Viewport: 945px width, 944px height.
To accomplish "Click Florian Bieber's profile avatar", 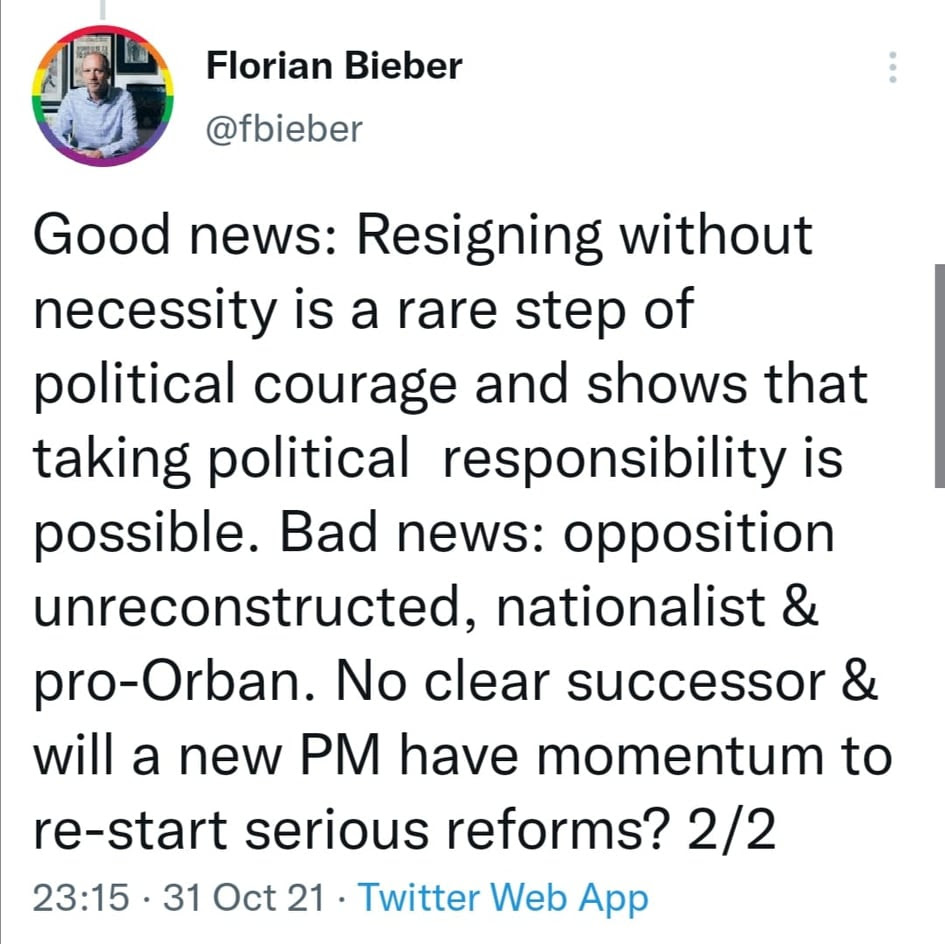I will (x=103, y=94).
